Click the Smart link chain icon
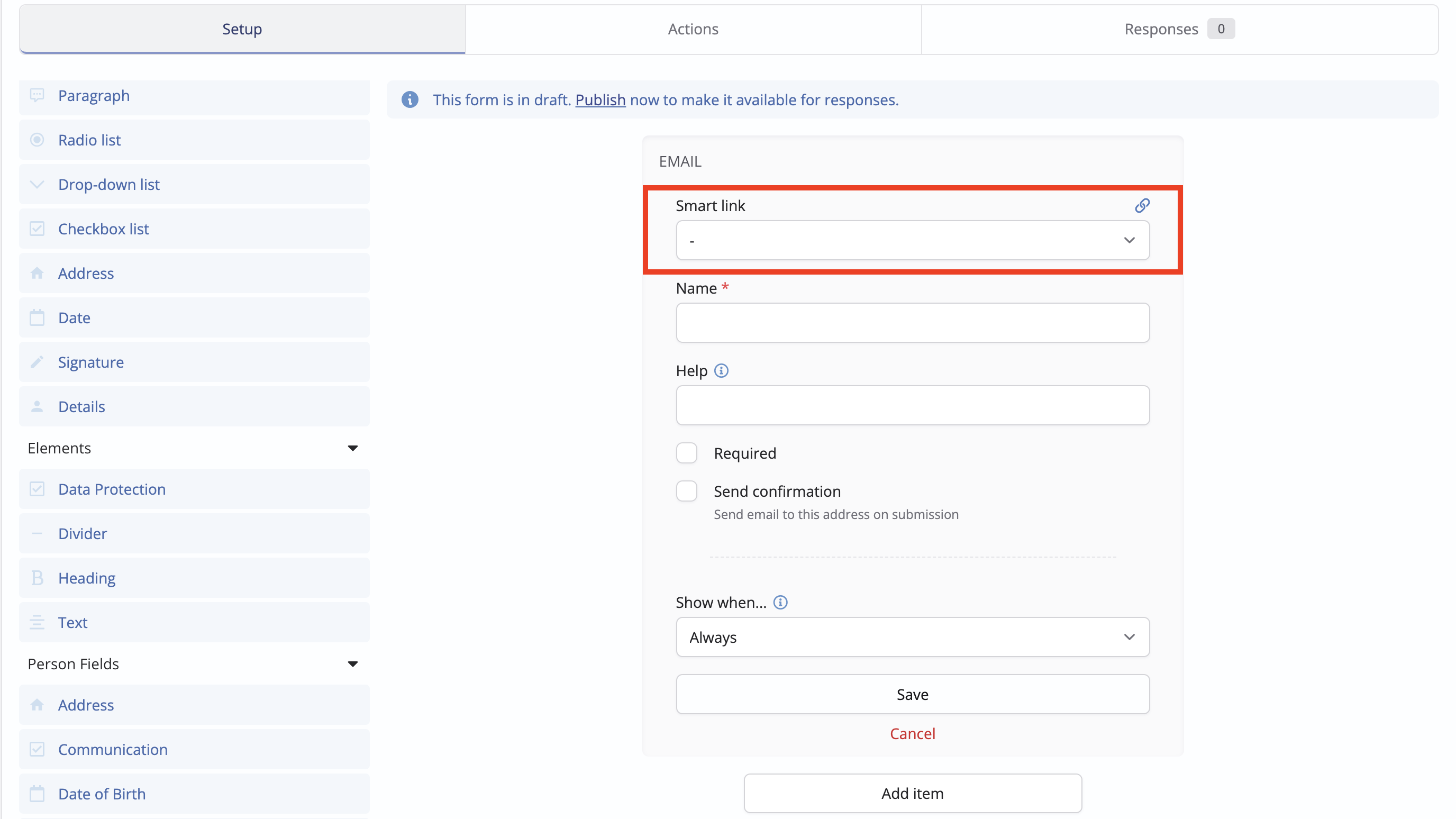The image size is (1456, 819). pyautogui.click(x=1142, y=205)
